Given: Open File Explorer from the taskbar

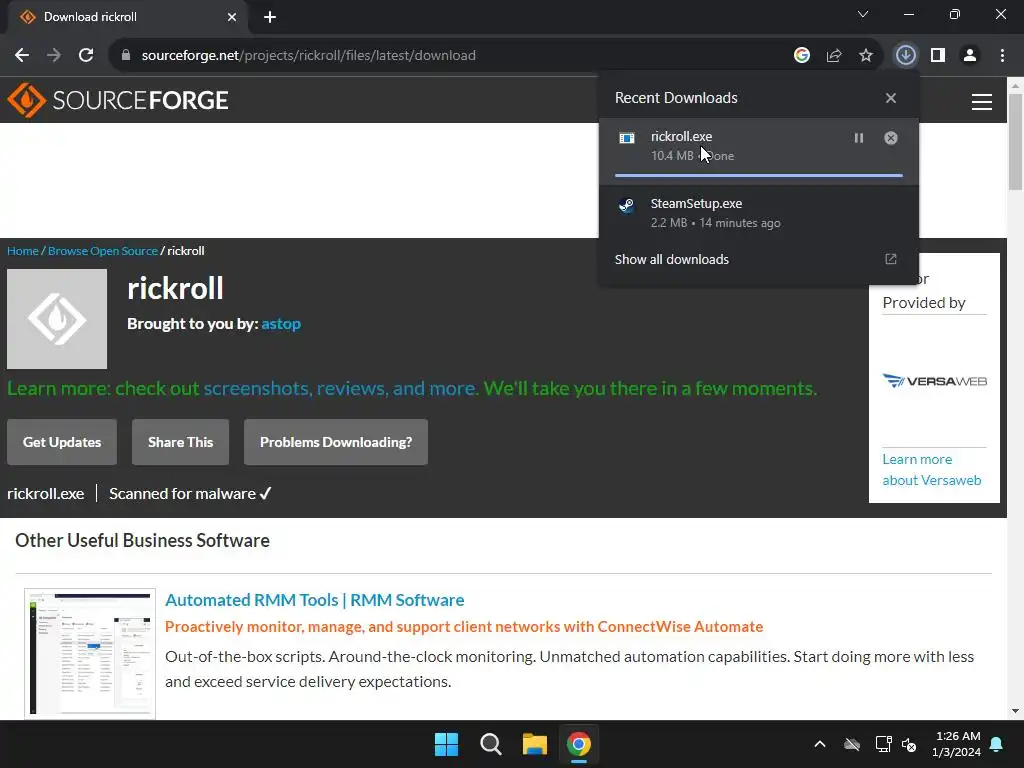Looking at the screenshot, I should click(x=534, y=744).
